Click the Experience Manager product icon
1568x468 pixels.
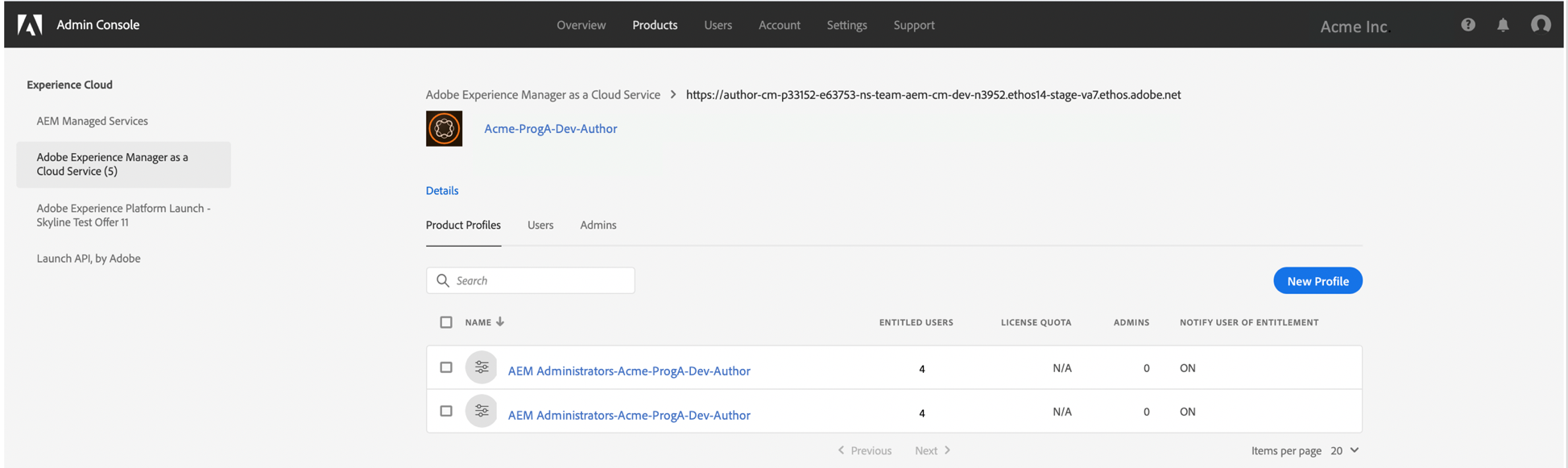pos(444,129)
